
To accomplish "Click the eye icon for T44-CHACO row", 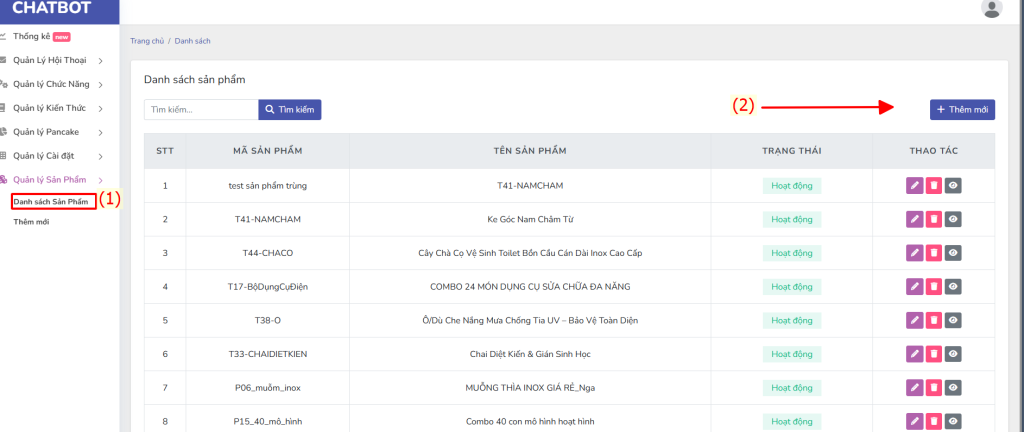I will pos(953,253).
